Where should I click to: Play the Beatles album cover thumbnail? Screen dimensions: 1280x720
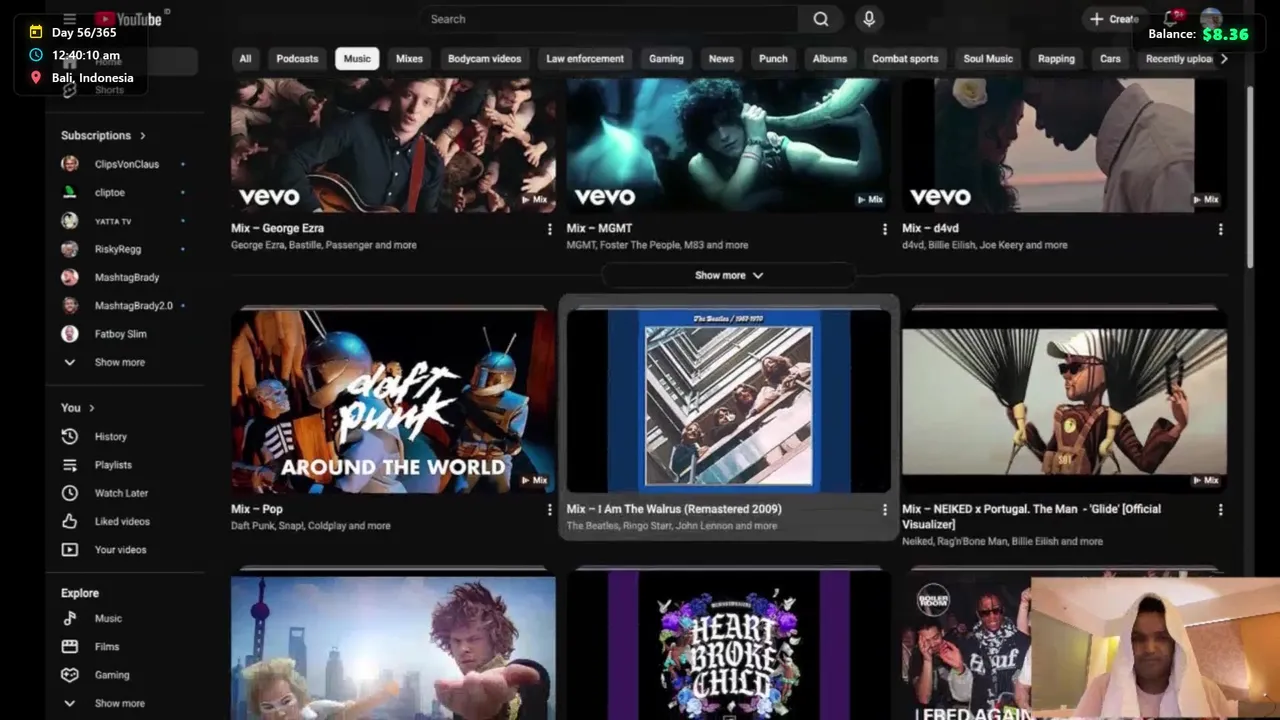tap(728, 400)
